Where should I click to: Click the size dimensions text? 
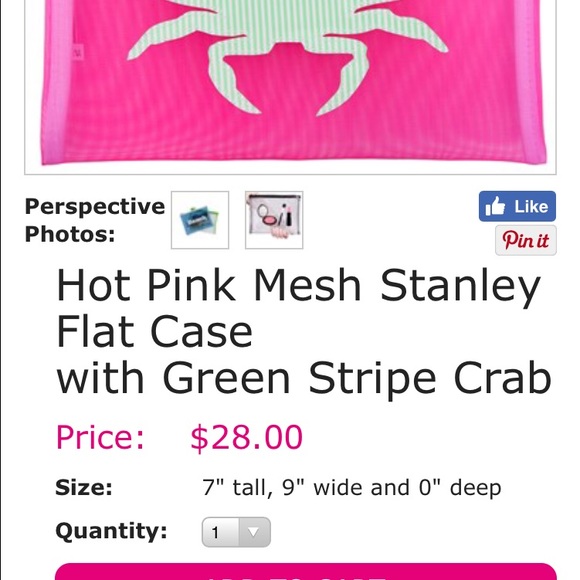pyautogui.click(x=352, y=488)
